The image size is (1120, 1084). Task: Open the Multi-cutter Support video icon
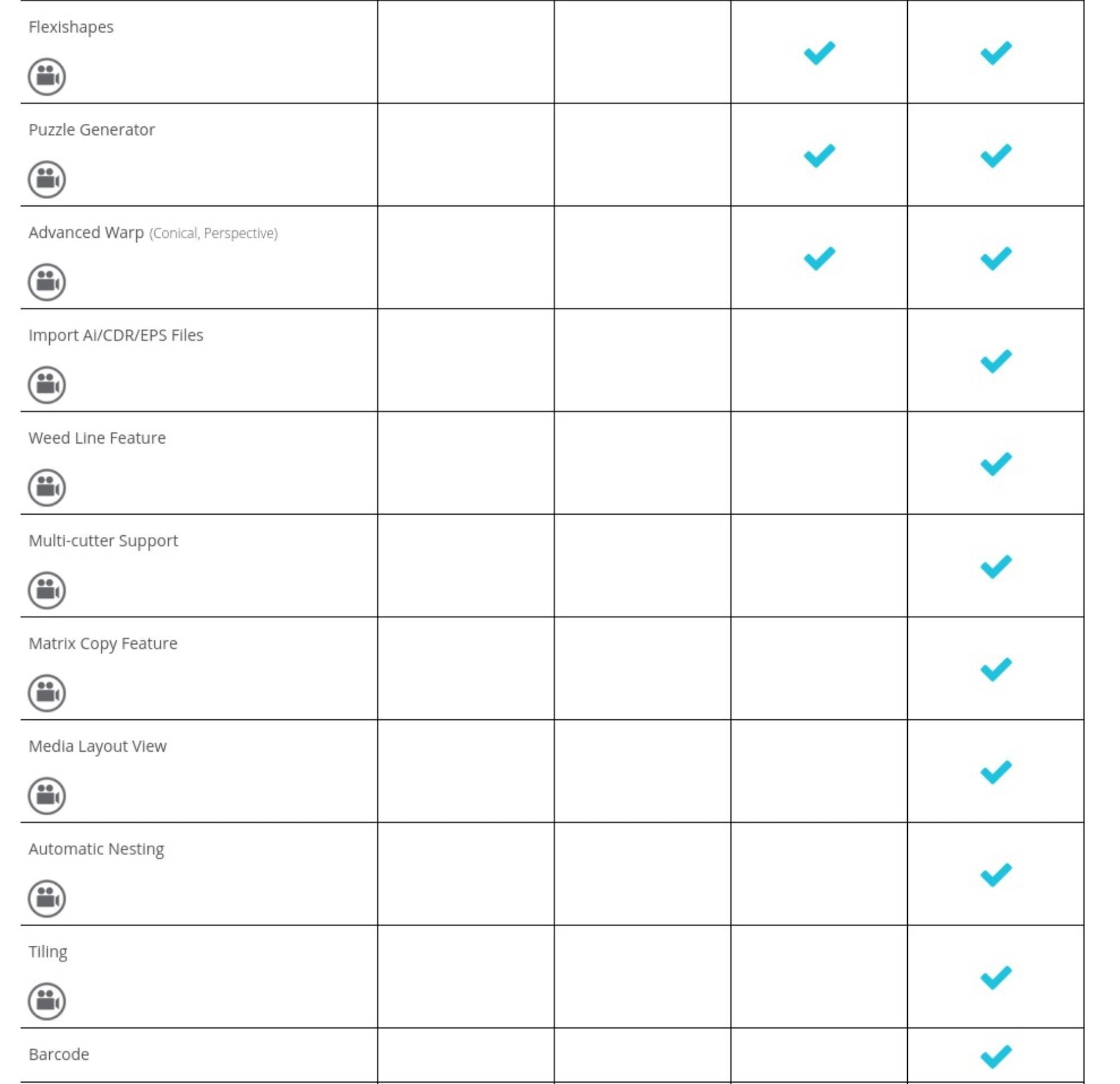47,591
